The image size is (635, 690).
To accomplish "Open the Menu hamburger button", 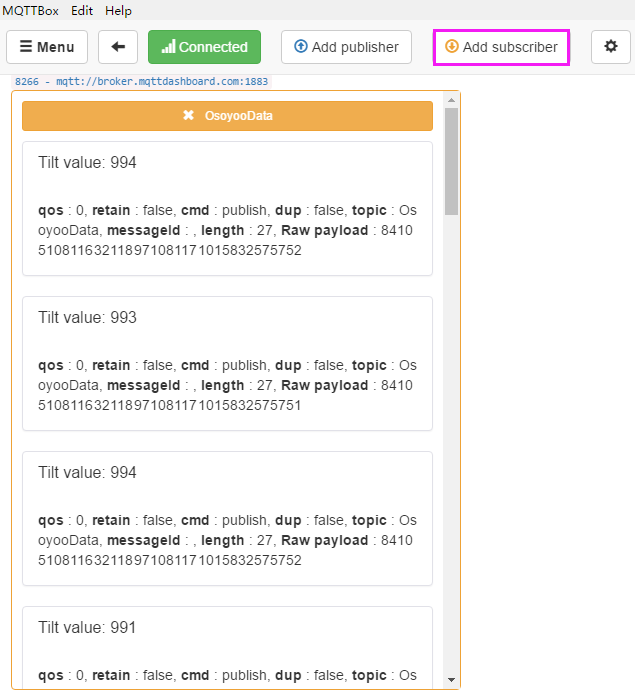I will pos(47,47).
